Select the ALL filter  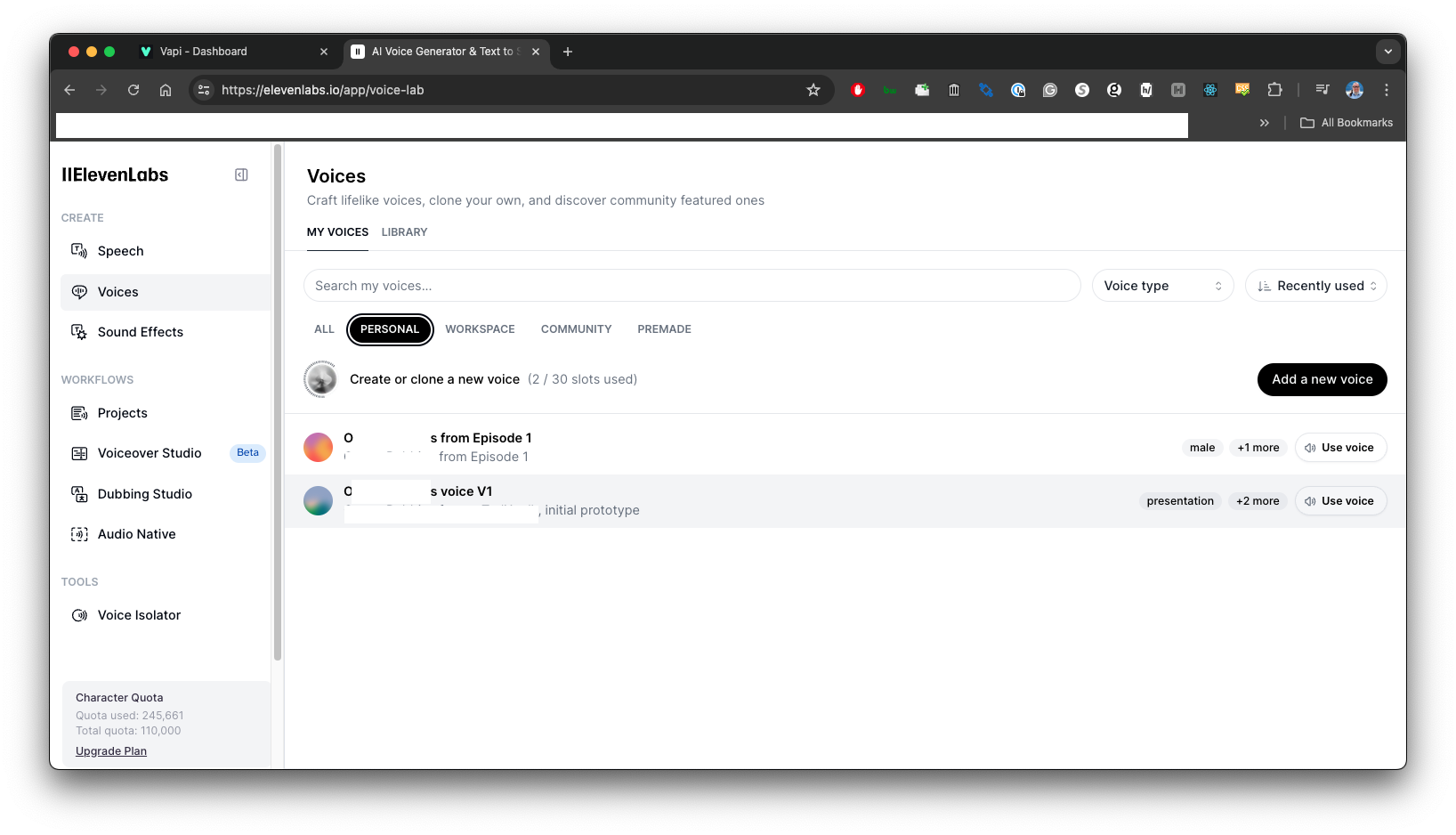324,329
